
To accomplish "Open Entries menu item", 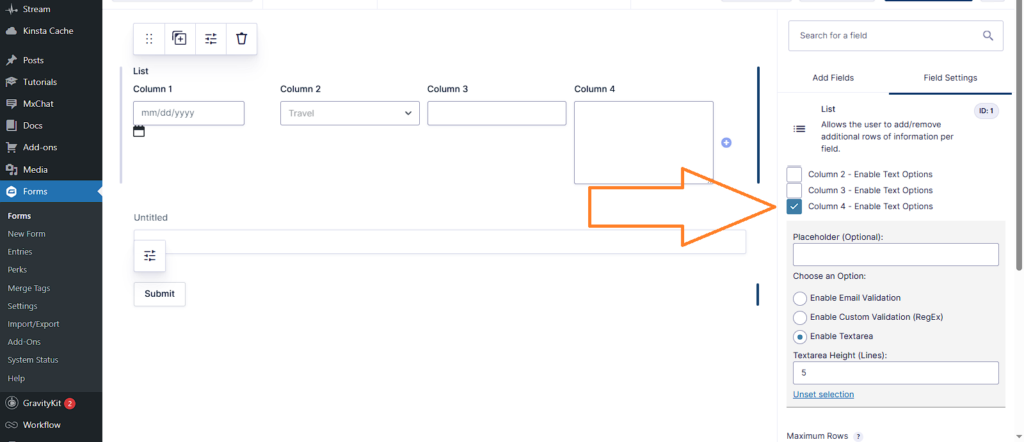I will tap(20, 252).
